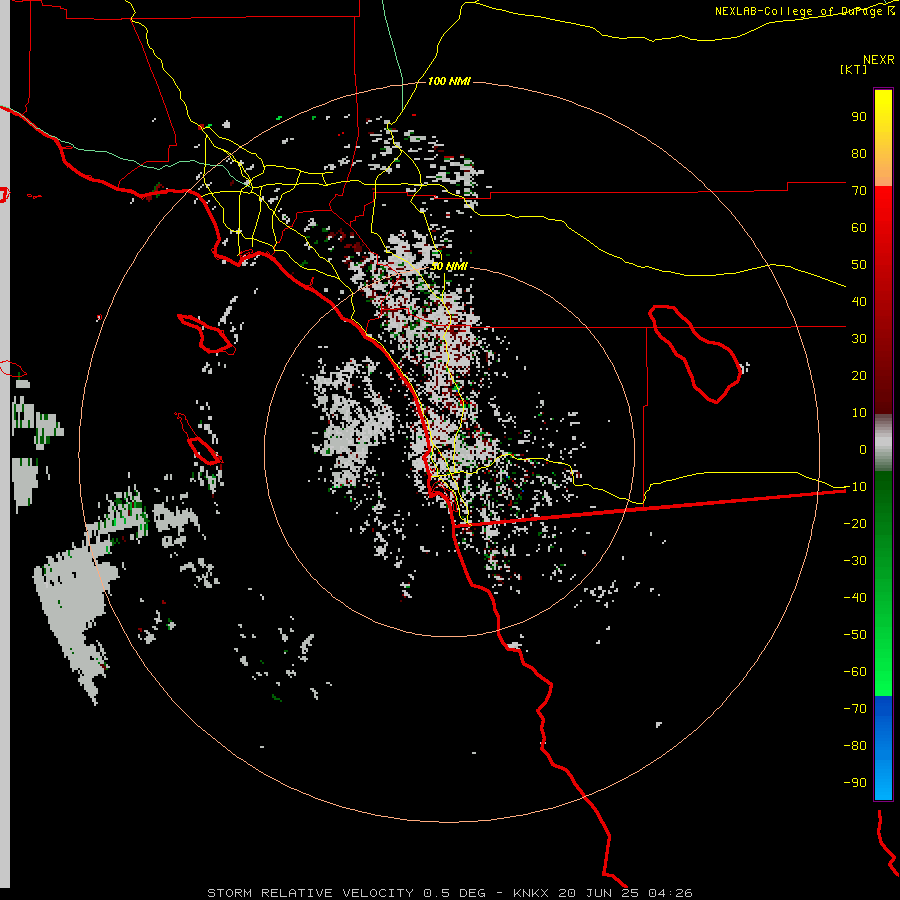The height and width of the screenshot is (900, 900).
Task: Click the positive 30 scale value
Action: [859, 339]
